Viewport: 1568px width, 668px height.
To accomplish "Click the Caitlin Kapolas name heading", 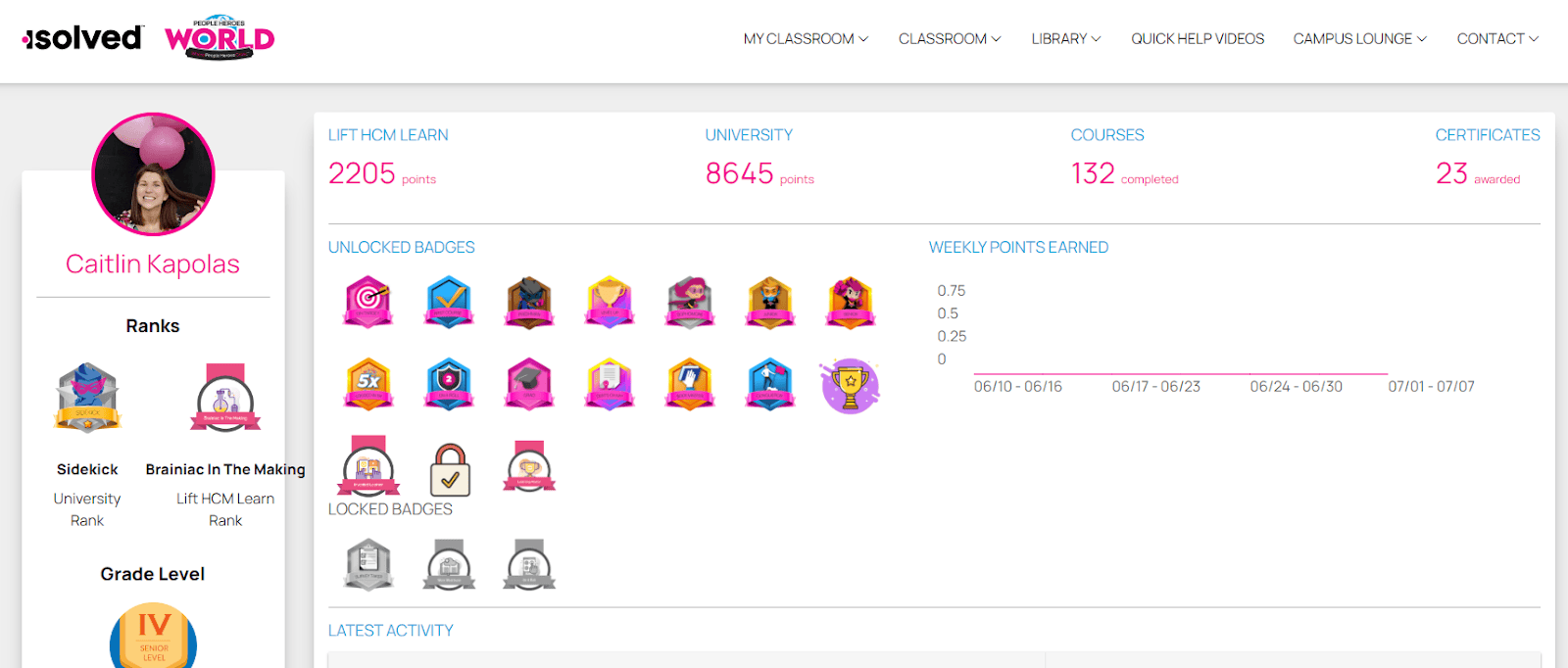I will [153, 264].
